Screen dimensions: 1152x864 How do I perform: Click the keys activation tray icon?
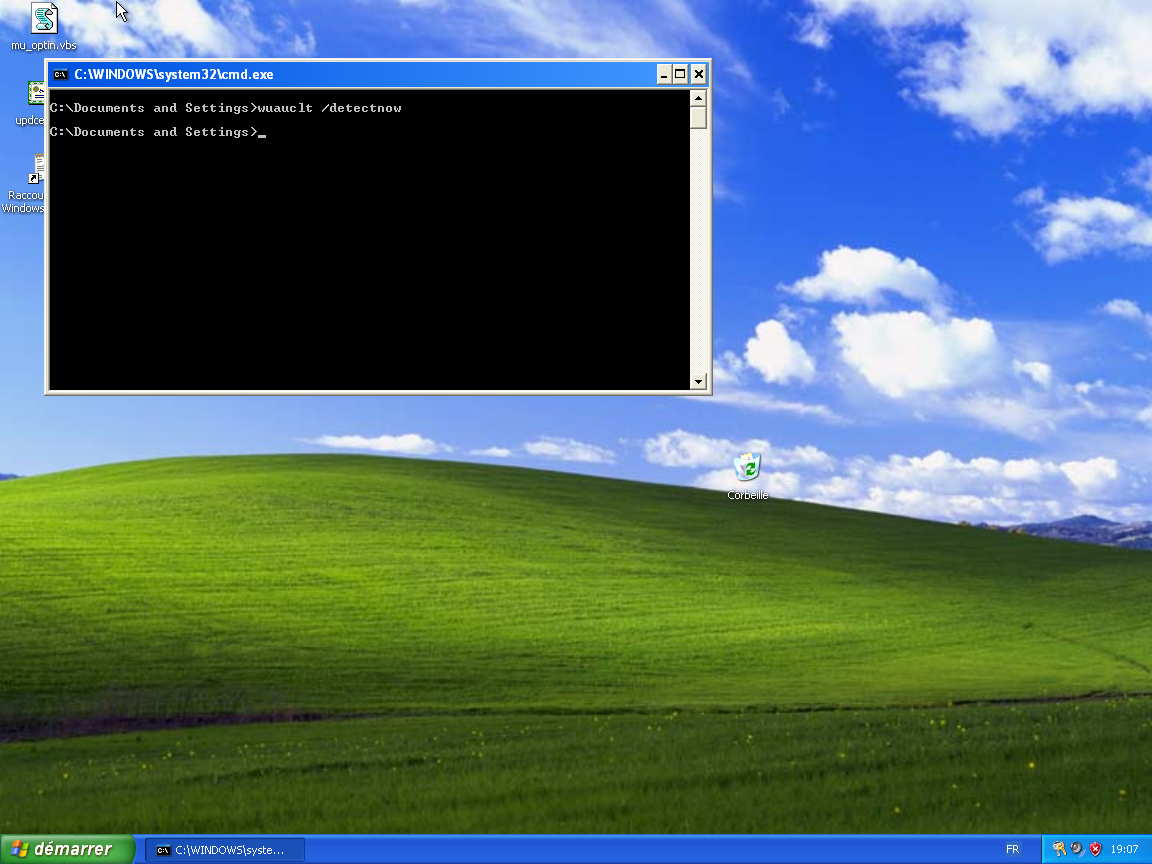(1059, 849)
